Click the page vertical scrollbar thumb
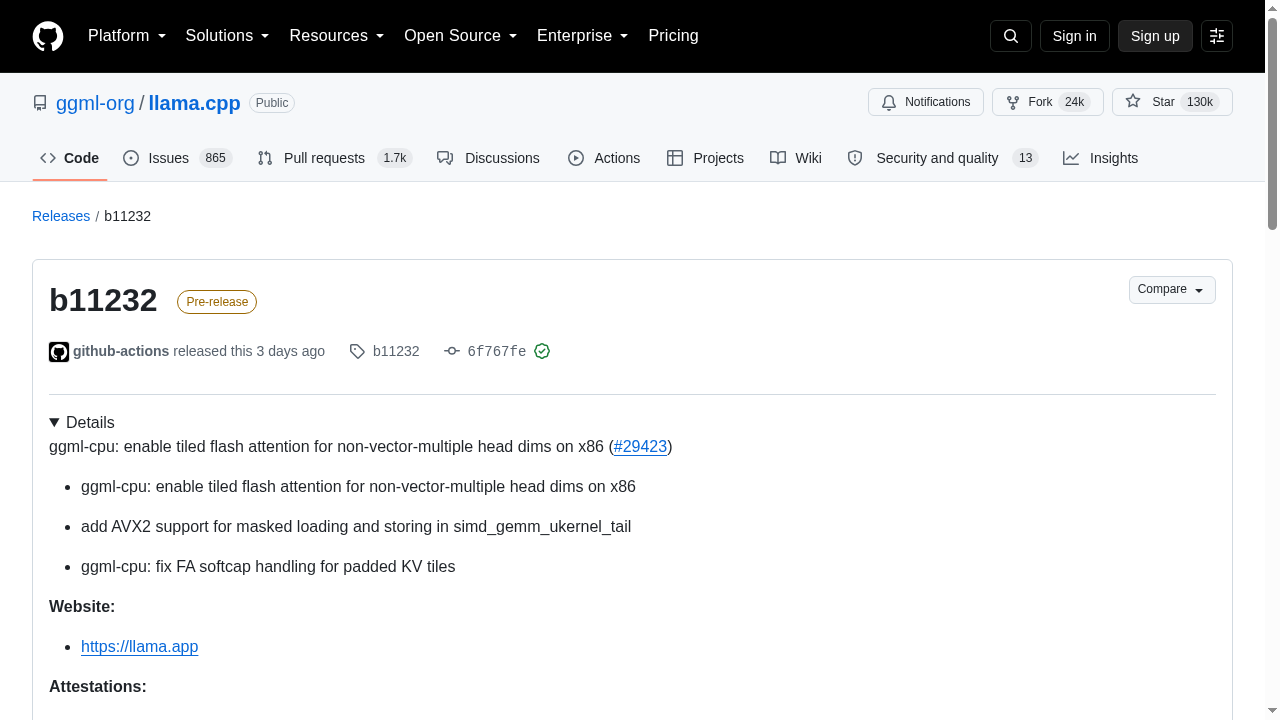This screenshot has height=720, width=1280. [x=1272, y=122]
